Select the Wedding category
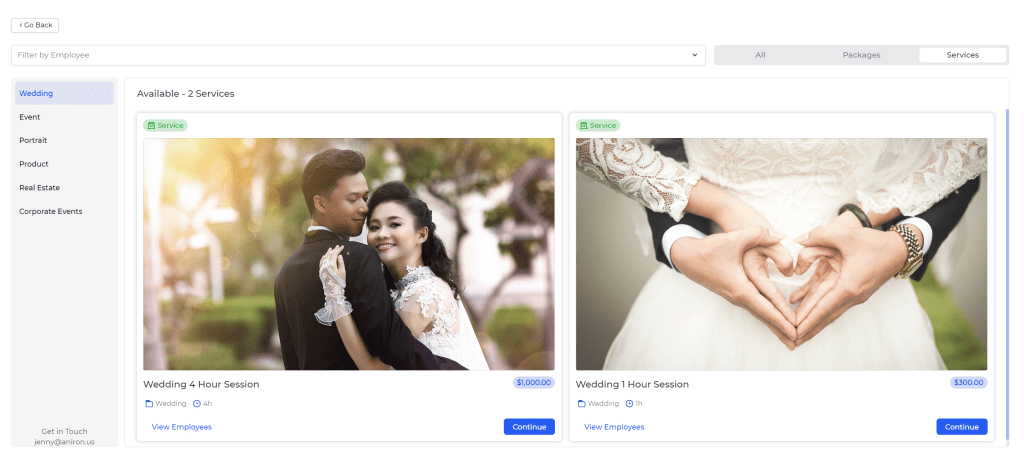The width and height of the screenshot is (1024, 461). [x=65, y=93]
